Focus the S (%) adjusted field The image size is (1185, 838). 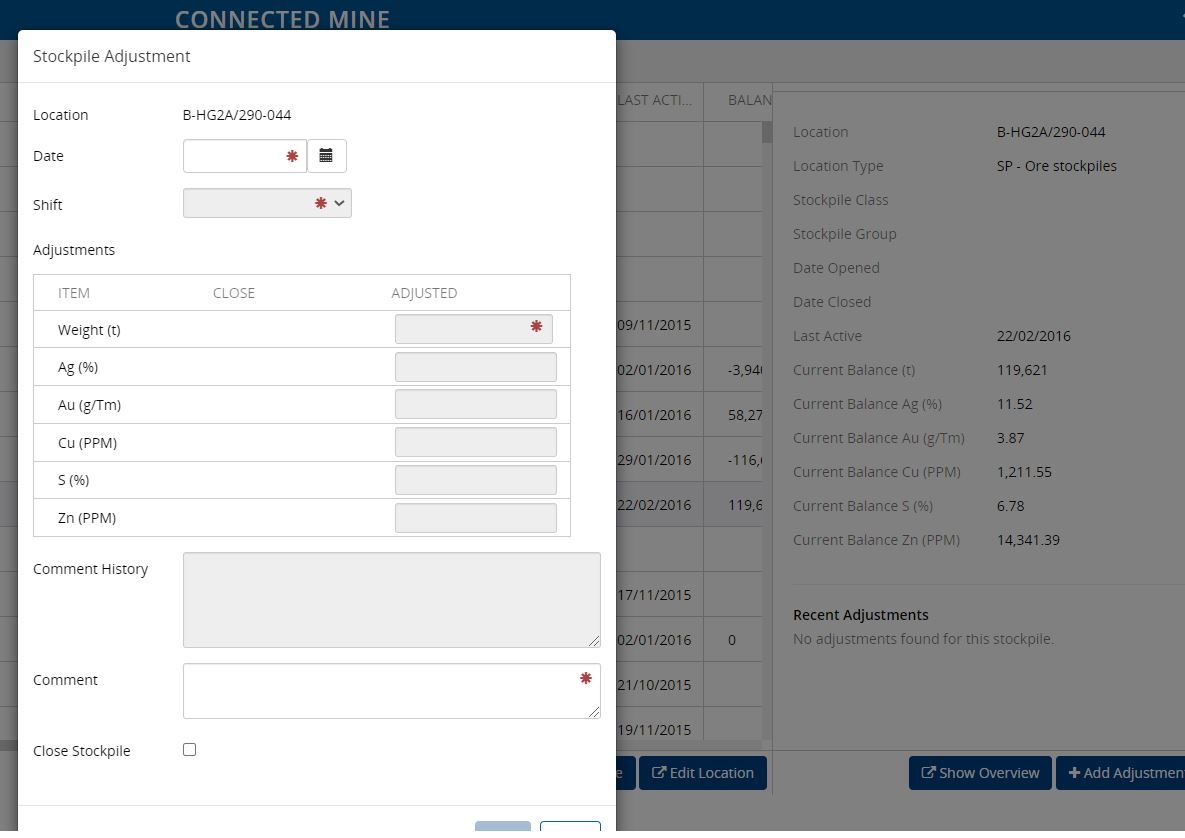click(476, 480)
